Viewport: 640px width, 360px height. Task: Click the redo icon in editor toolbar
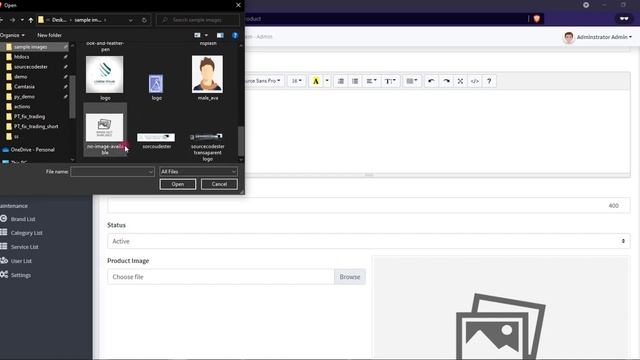[446, 81]
